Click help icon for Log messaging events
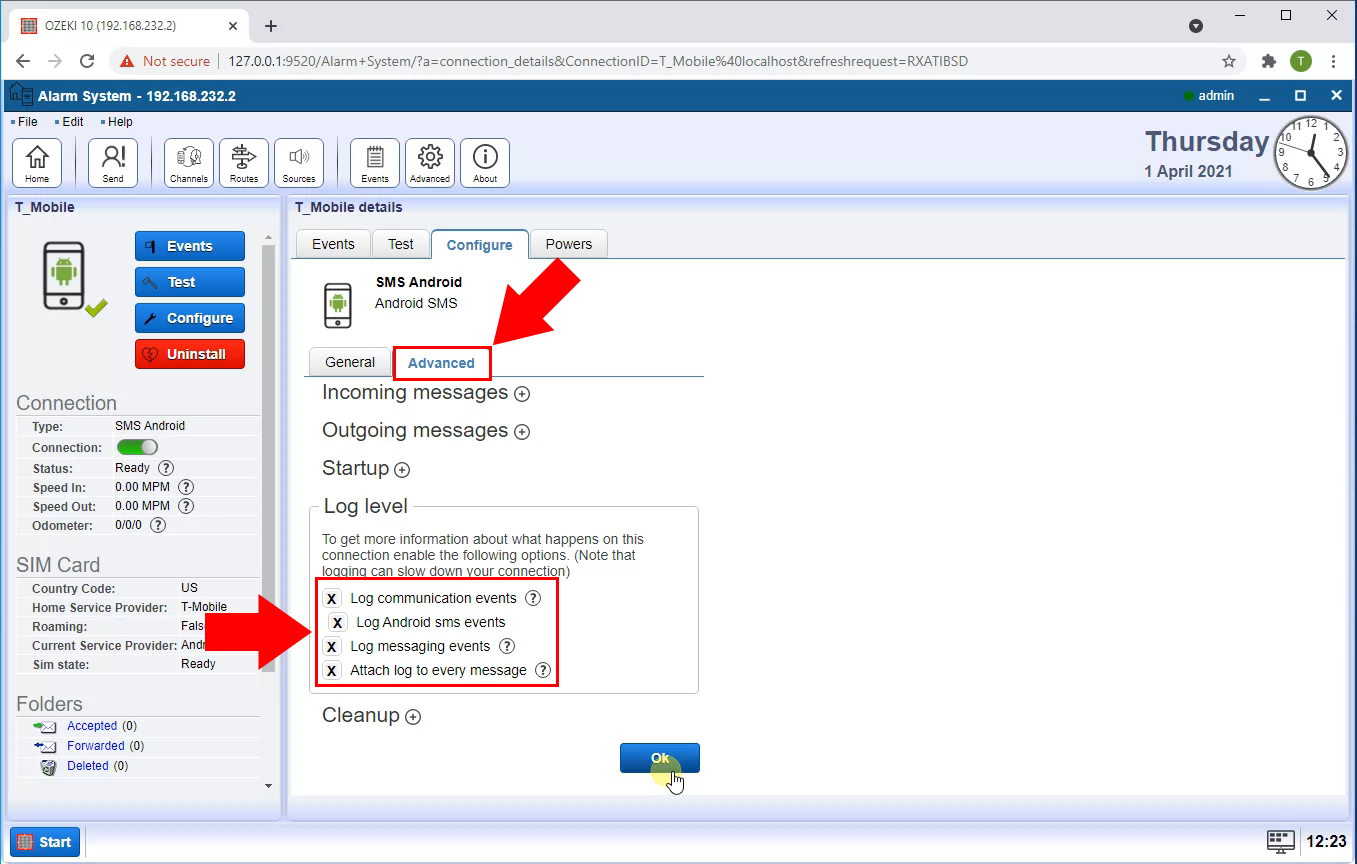This screenshot has width=1357, height=864. [507, 646]
